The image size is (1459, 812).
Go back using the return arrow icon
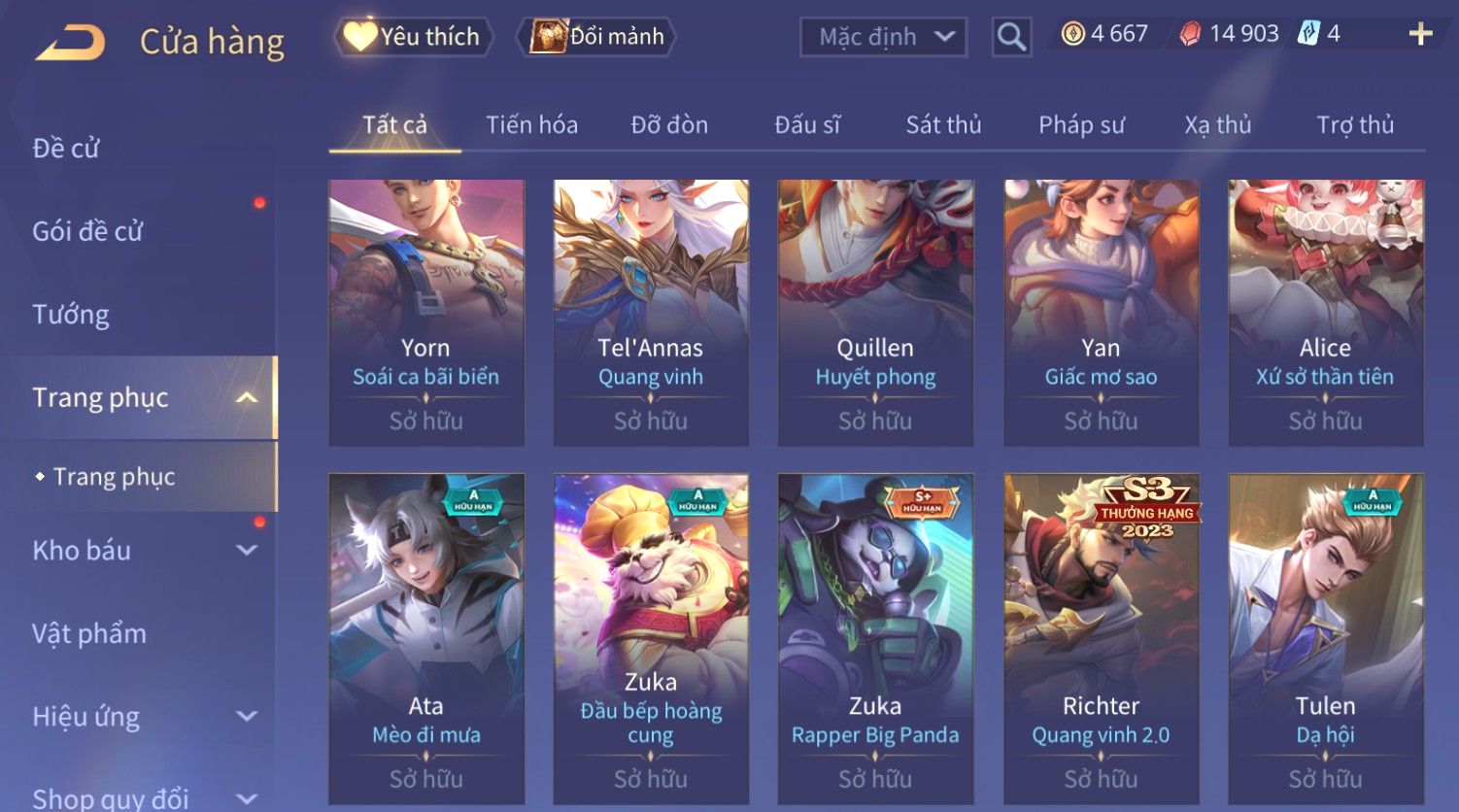coord(70,44)
